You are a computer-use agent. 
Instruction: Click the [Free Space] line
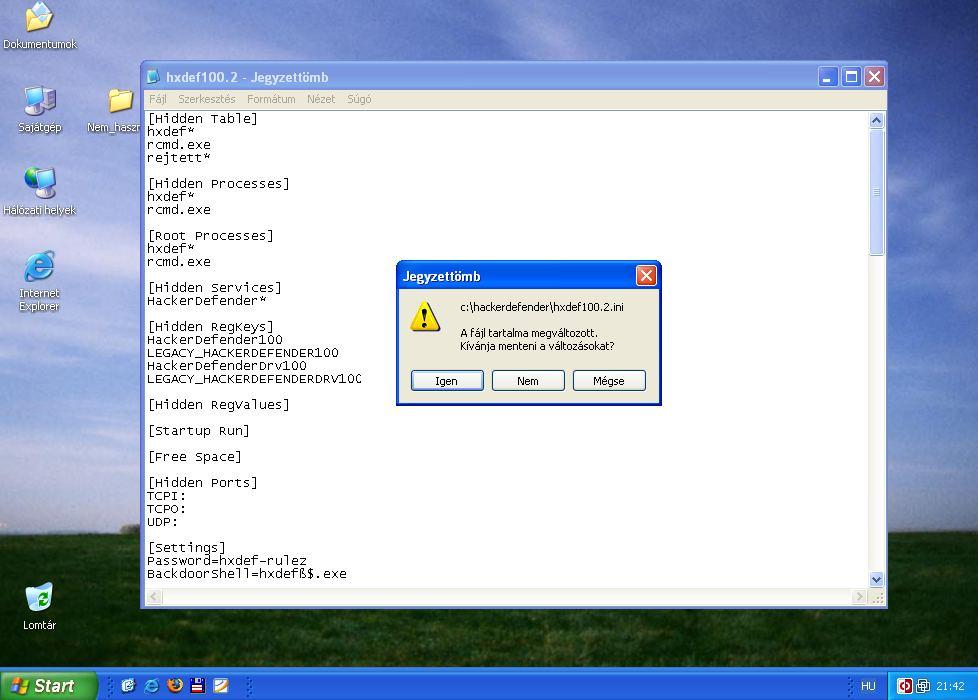tap(194, 457)
